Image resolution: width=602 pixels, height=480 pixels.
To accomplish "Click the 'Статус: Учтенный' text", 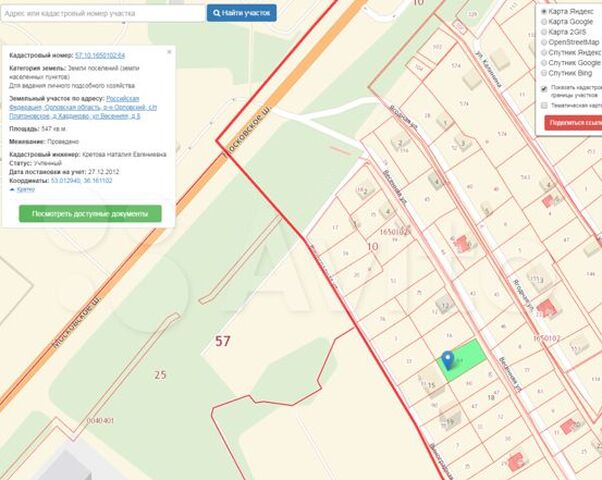I will [35, 163].
